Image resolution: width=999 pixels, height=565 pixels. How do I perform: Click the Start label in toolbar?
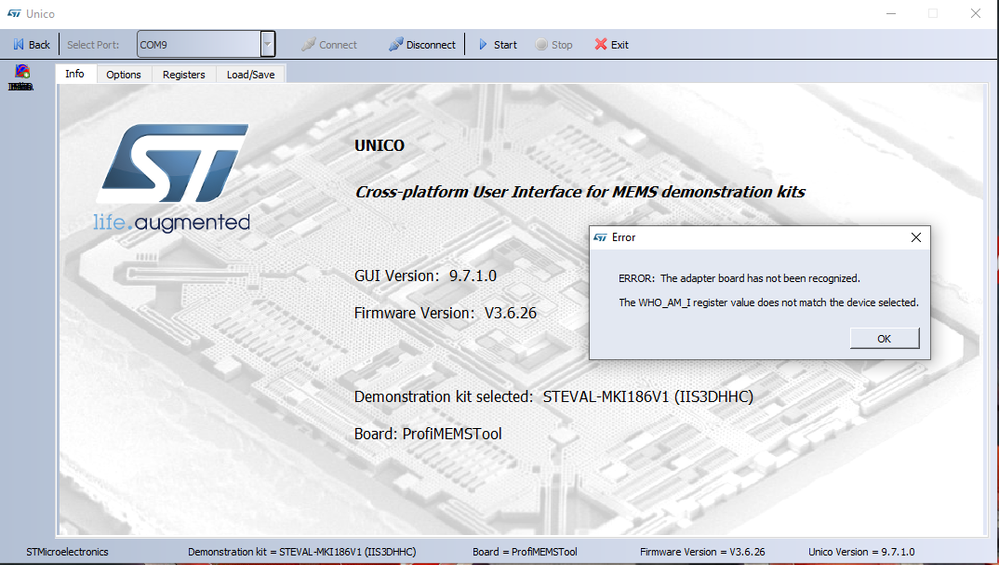[x=505, y=45]
